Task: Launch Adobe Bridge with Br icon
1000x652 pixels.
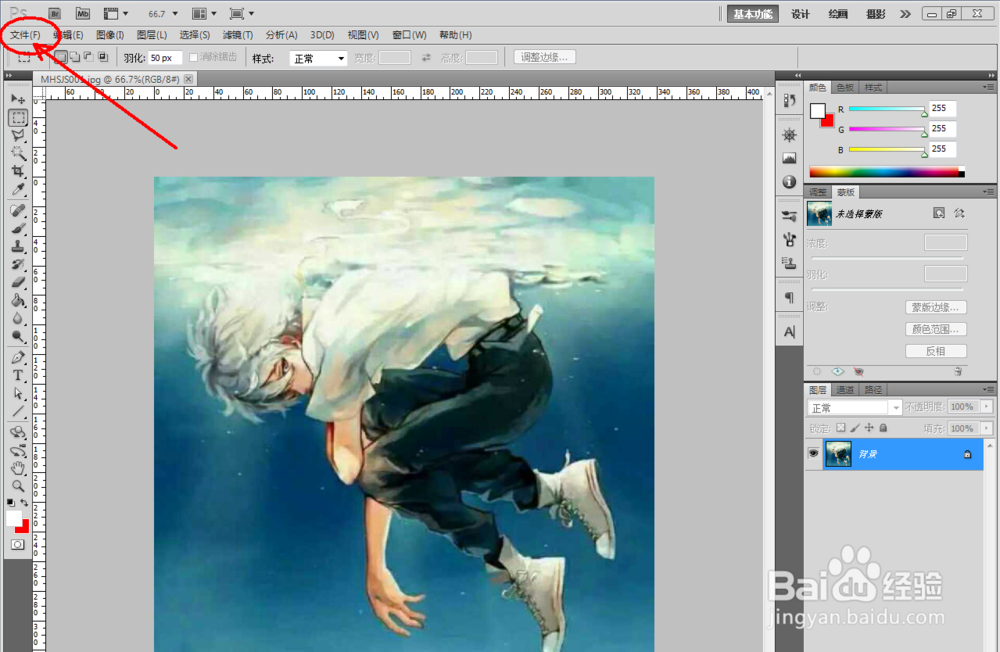Action: click(x=55, y=13)
